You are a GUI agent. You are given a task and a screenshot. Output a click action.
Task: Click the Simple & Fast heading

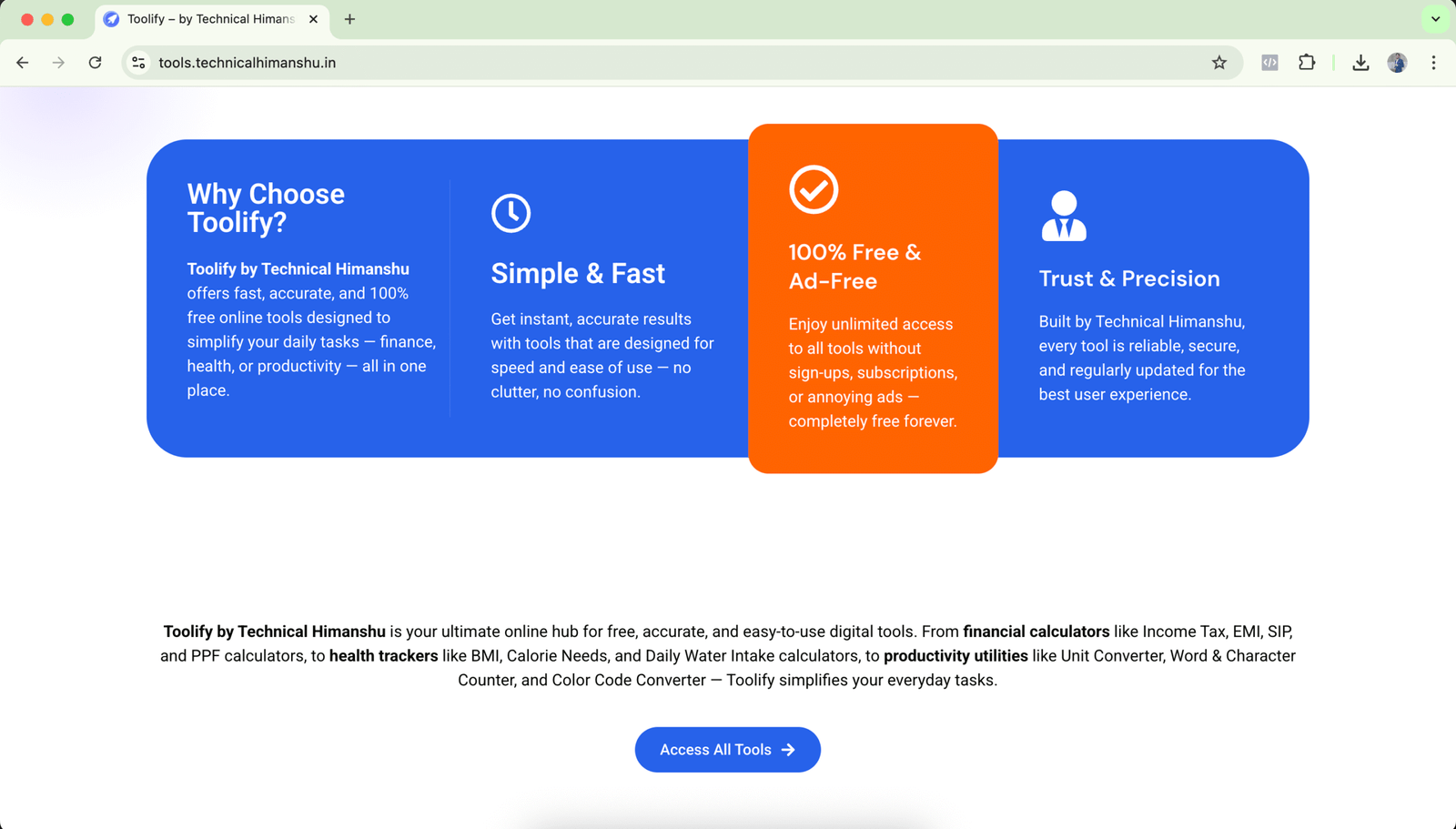578,274
